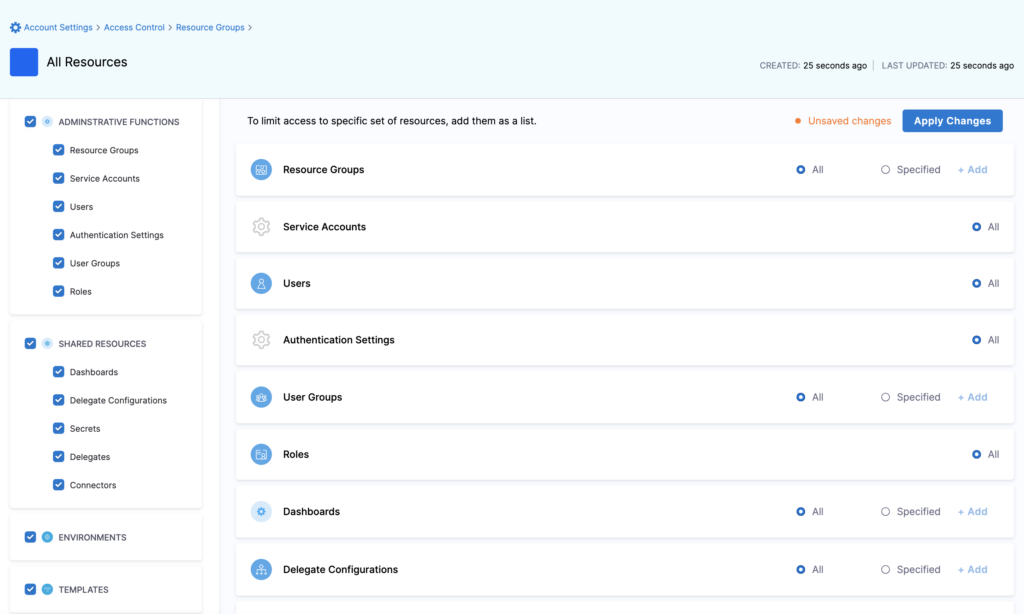
Task: Click the Resource Groups row icon
Action: coord(261,169)
